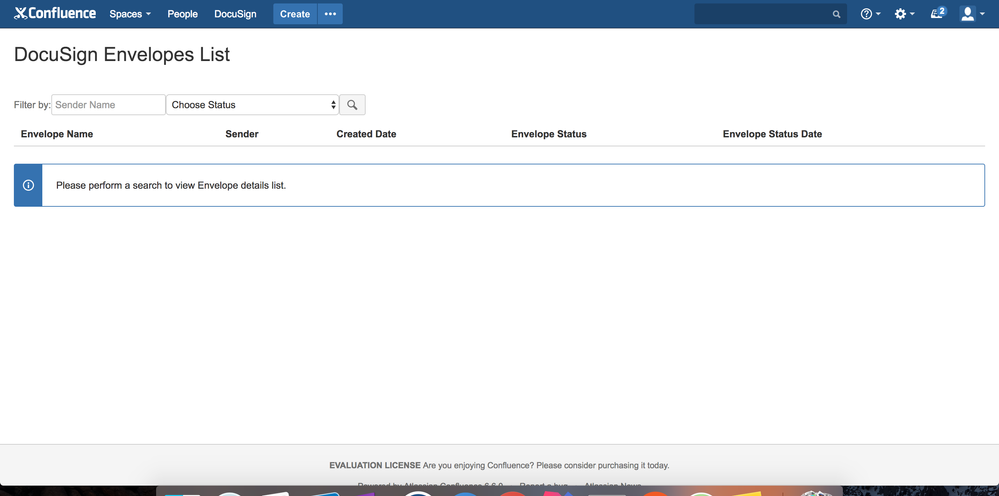Click the magnifier icon in header search
The height and width of the screenshot is (496, 999).
[837, 14]
